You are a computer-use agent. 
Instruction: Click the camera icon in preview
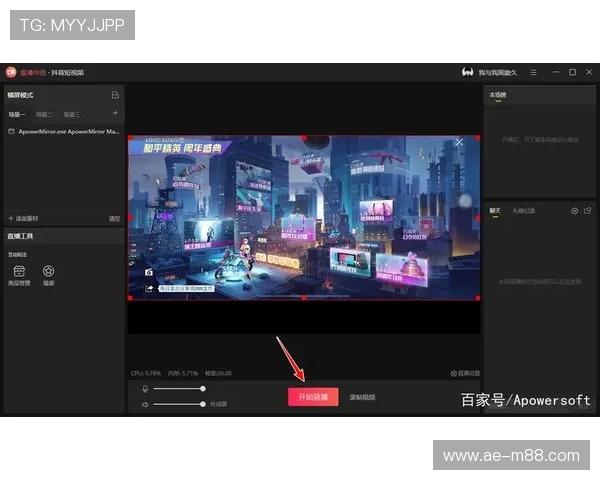click(x=149, y=272)
